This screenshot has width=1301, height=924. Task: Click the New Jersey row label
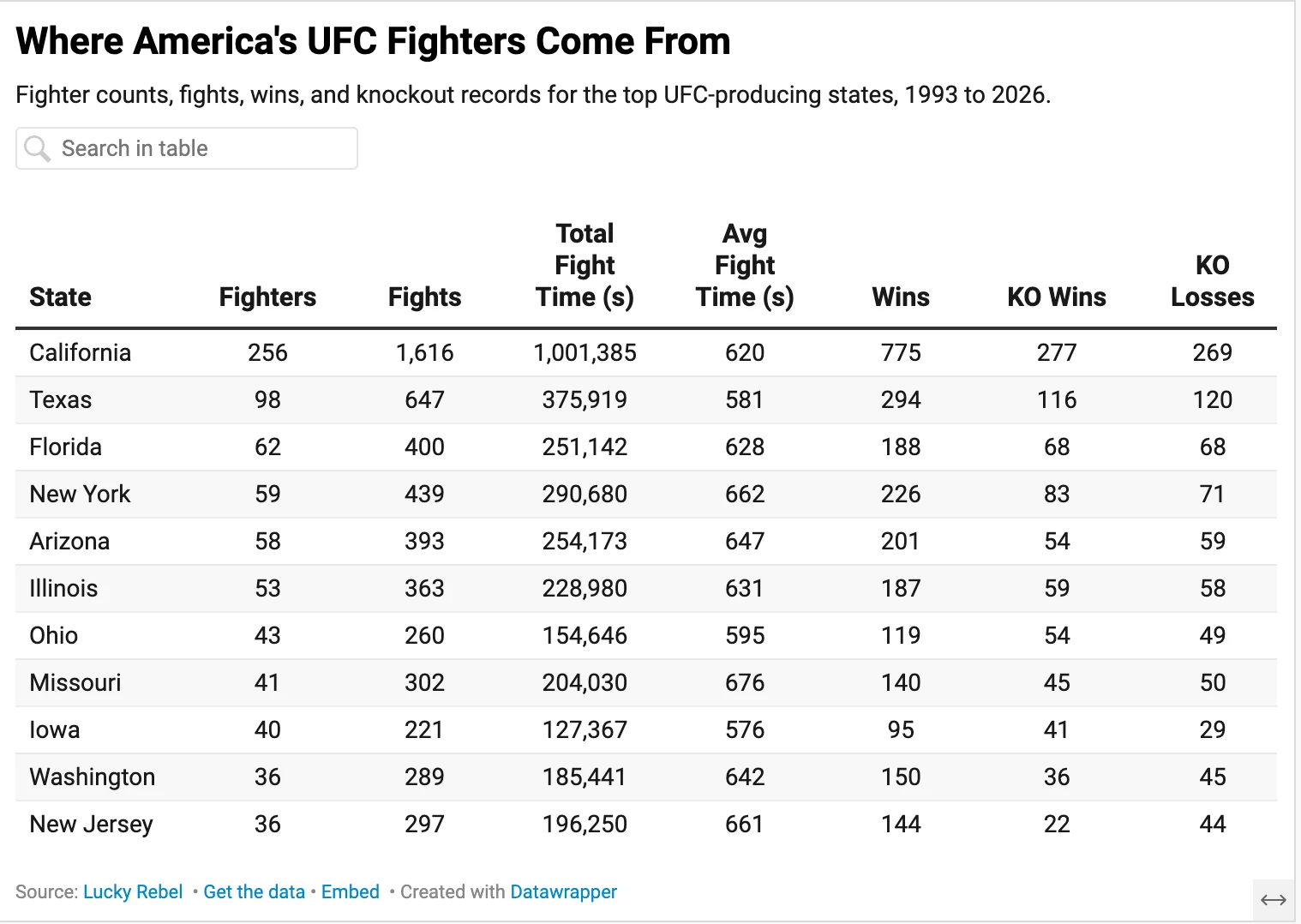tap(91, 824)
